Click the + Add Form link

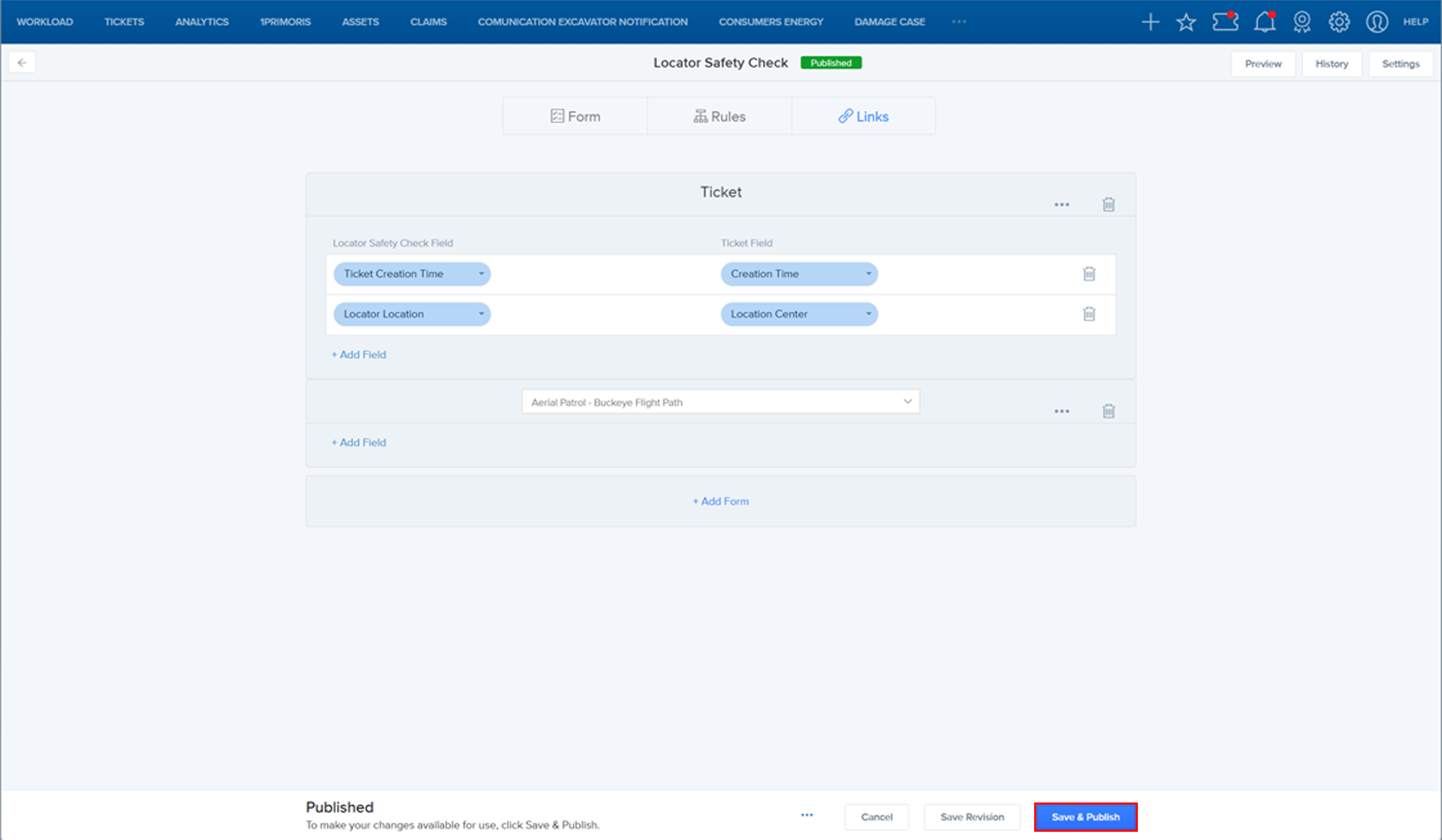tap(720, 501)
